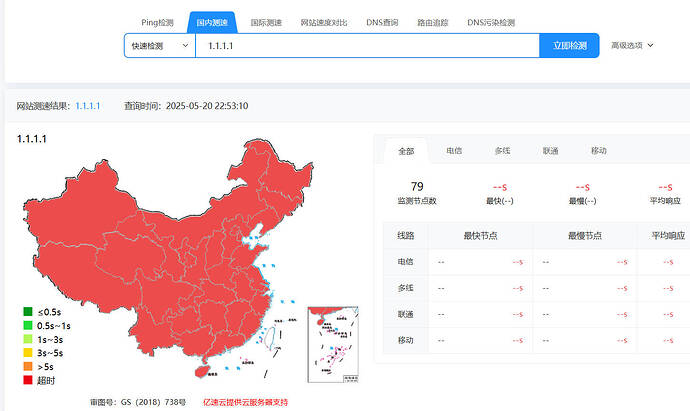This screenshot has width=690, height=411.
Task: Click the 最快节点 column header
Action: (x=480, y=235)
